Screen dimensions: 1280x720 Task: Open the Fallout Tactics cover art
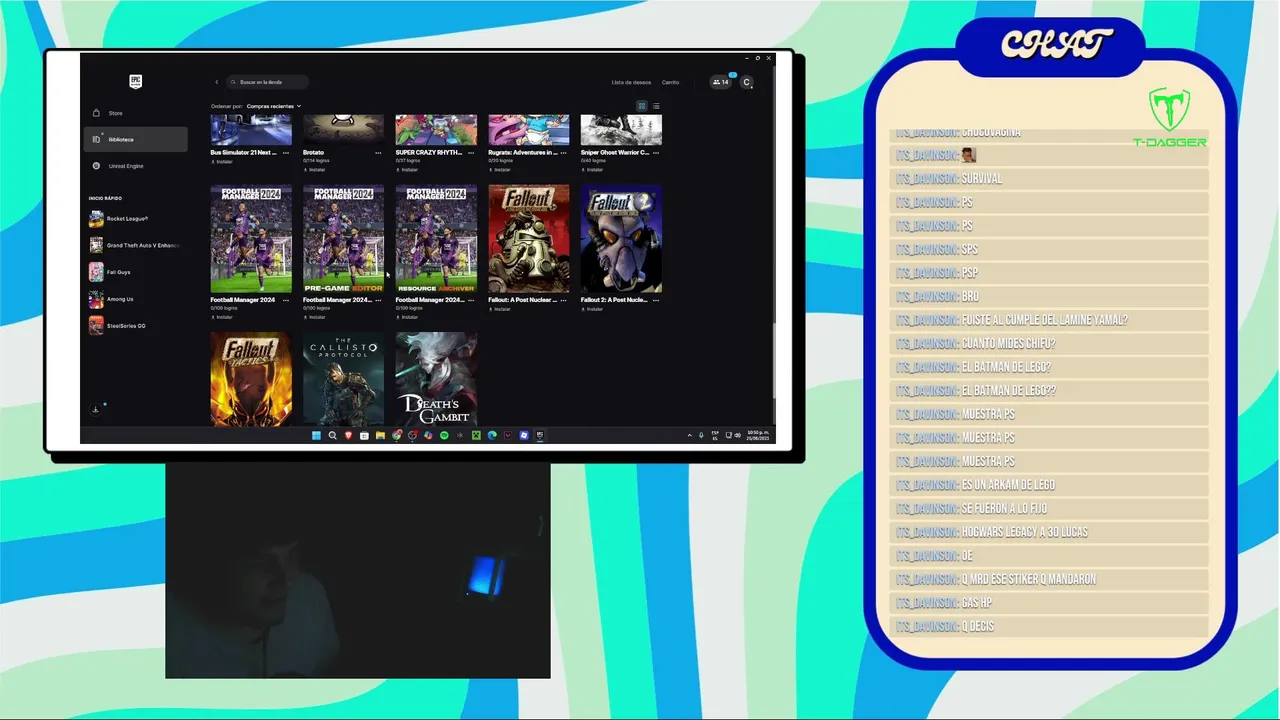pyautogui.click(x=251, y=380)
